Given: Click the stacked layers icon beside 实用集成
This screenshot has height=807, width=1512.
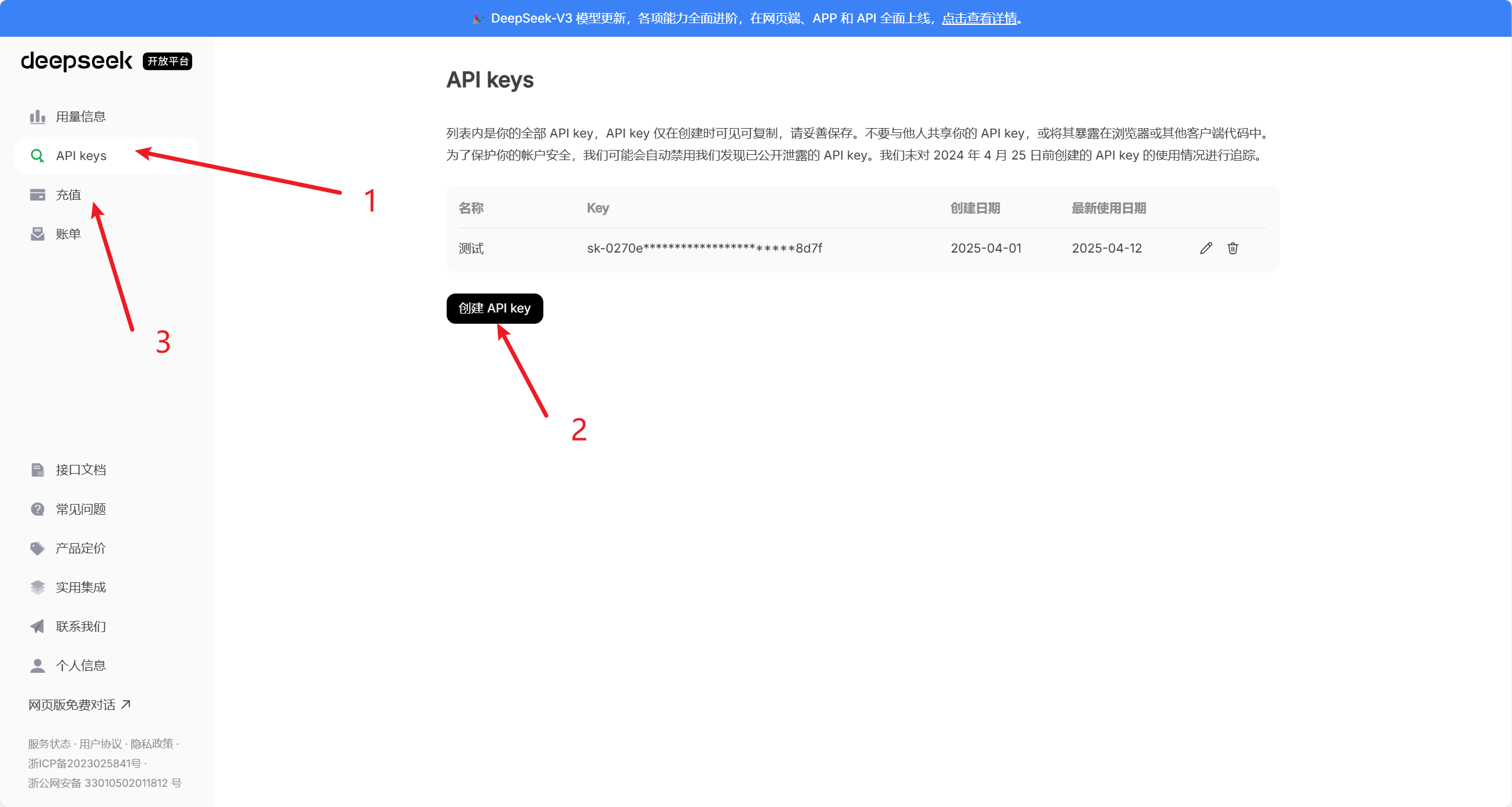Looking at the screenshot, I should pyautogui.click(x=37, y=588).
